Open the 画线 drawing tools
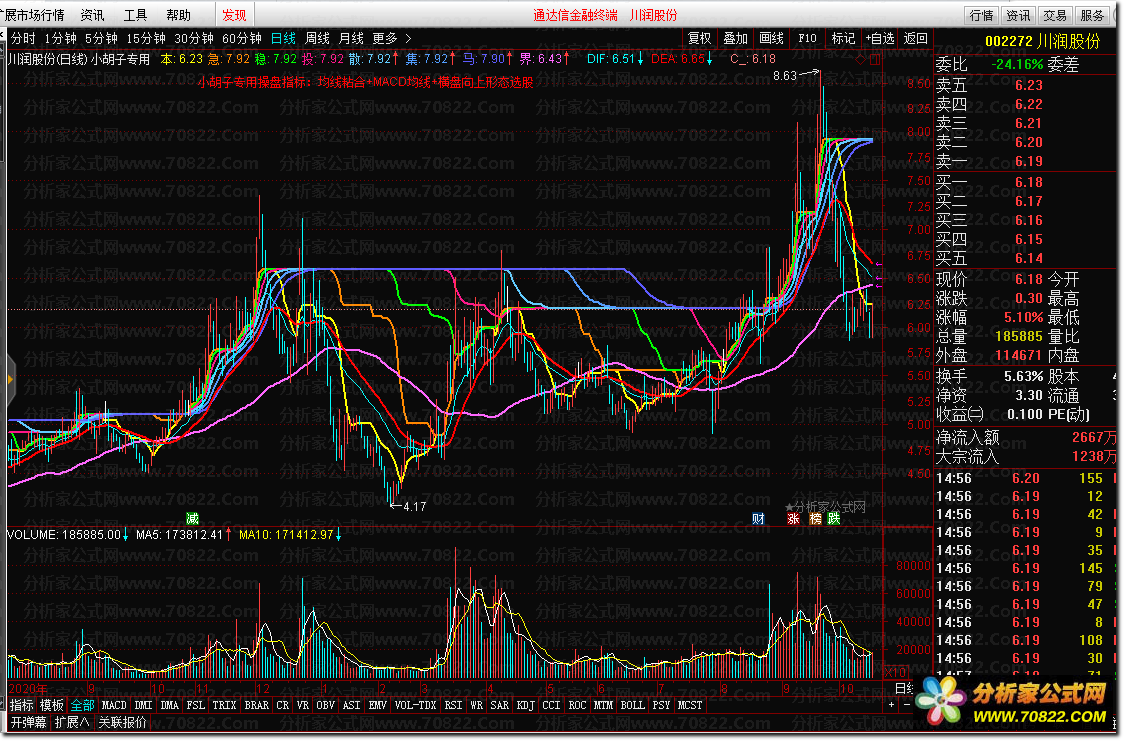The image size is (1125, 741). [771, 39]
